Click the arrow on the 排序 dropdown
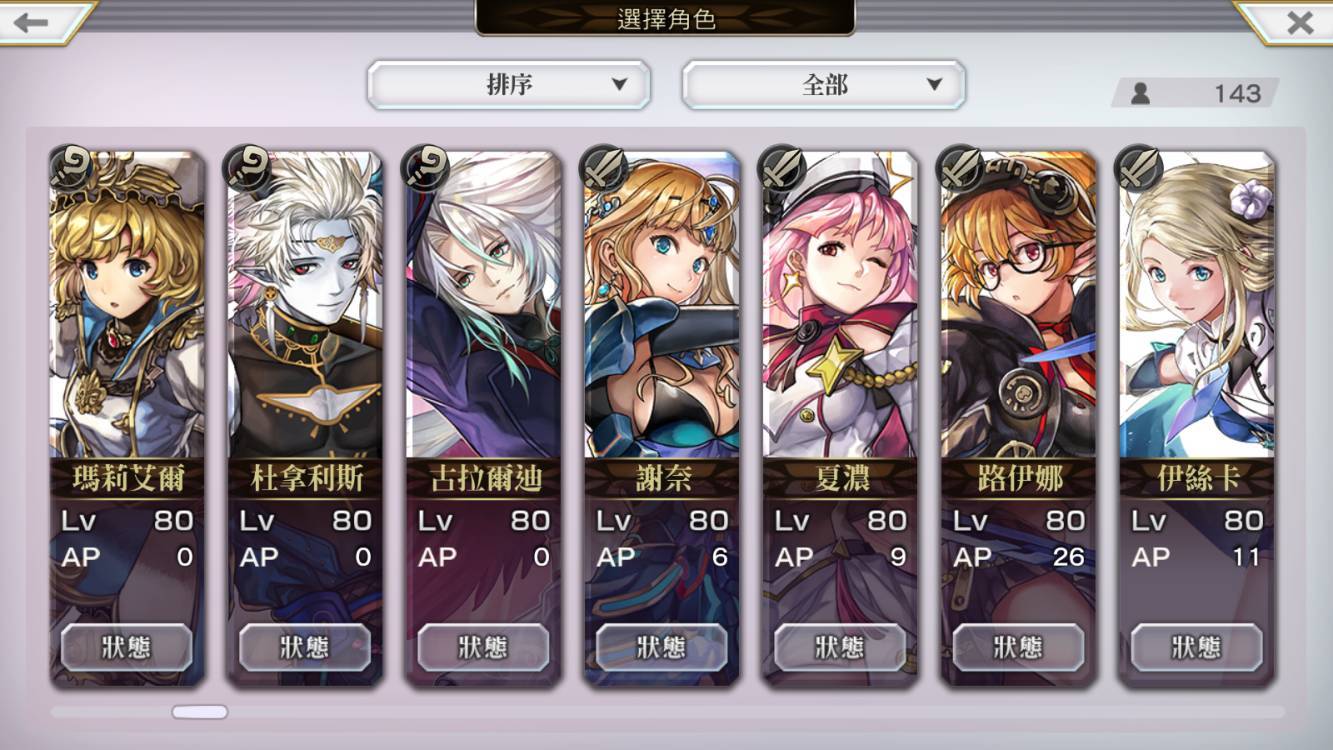This screenshot has width=1333, height=750. (x=619, y=85)
